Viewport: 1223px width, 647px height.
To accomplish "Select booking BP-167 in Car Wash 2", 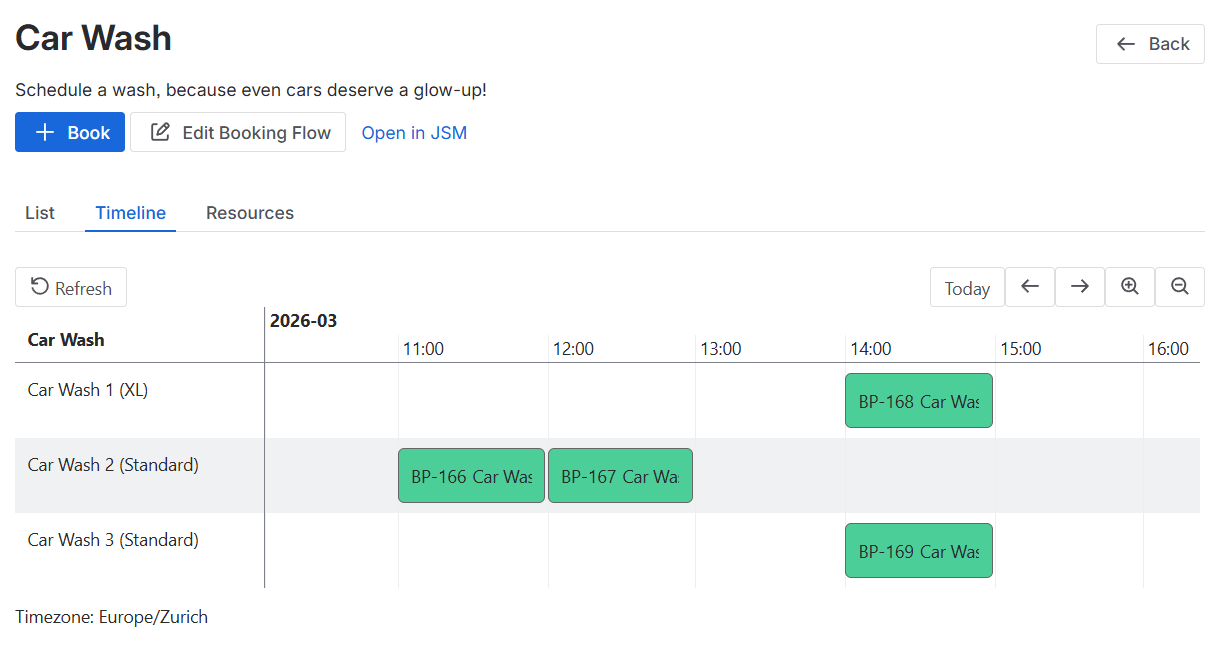I will (x=620, y=476).
